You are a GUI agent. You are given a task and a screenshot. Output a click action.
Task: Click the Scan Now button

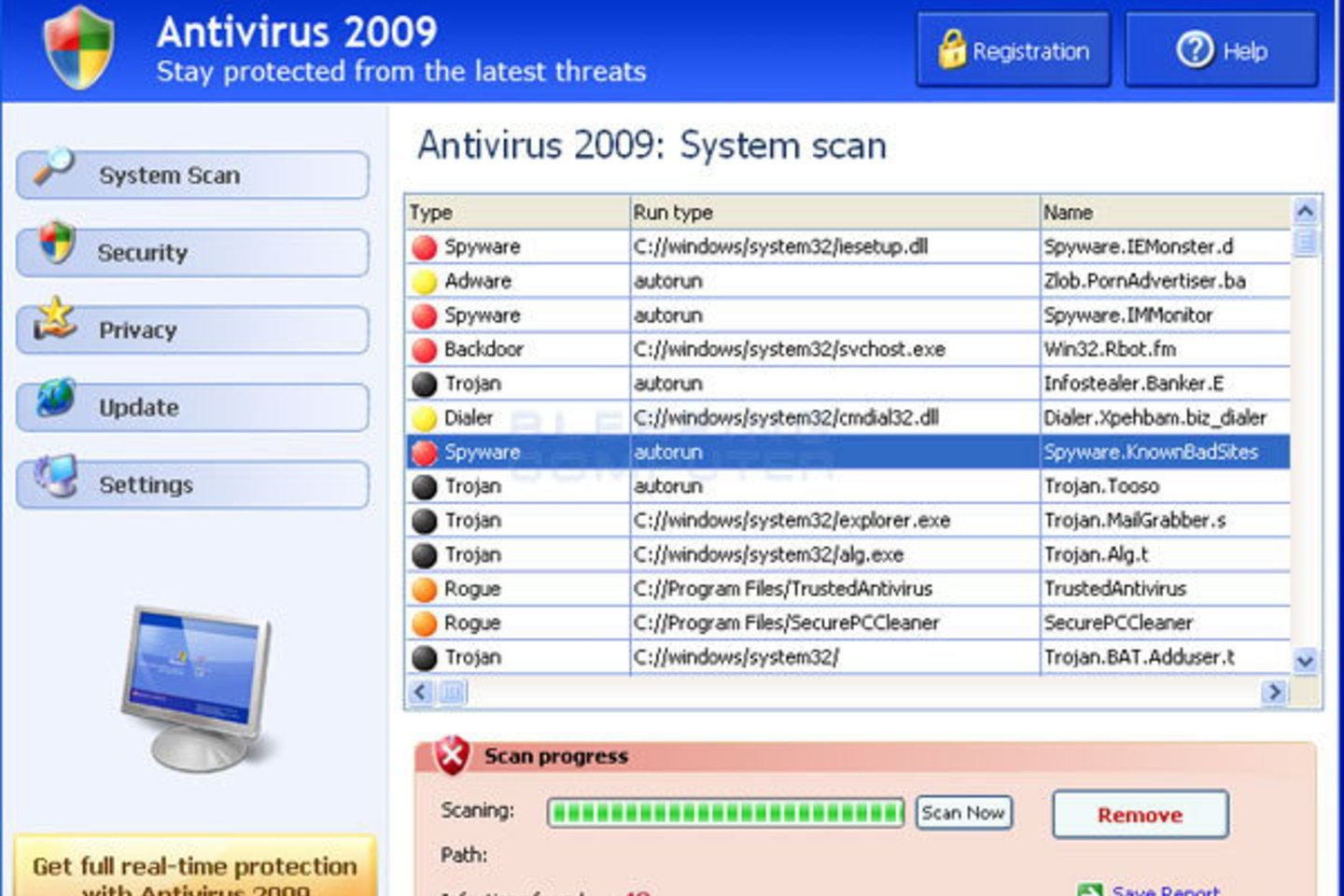click(x=963, y=813)
